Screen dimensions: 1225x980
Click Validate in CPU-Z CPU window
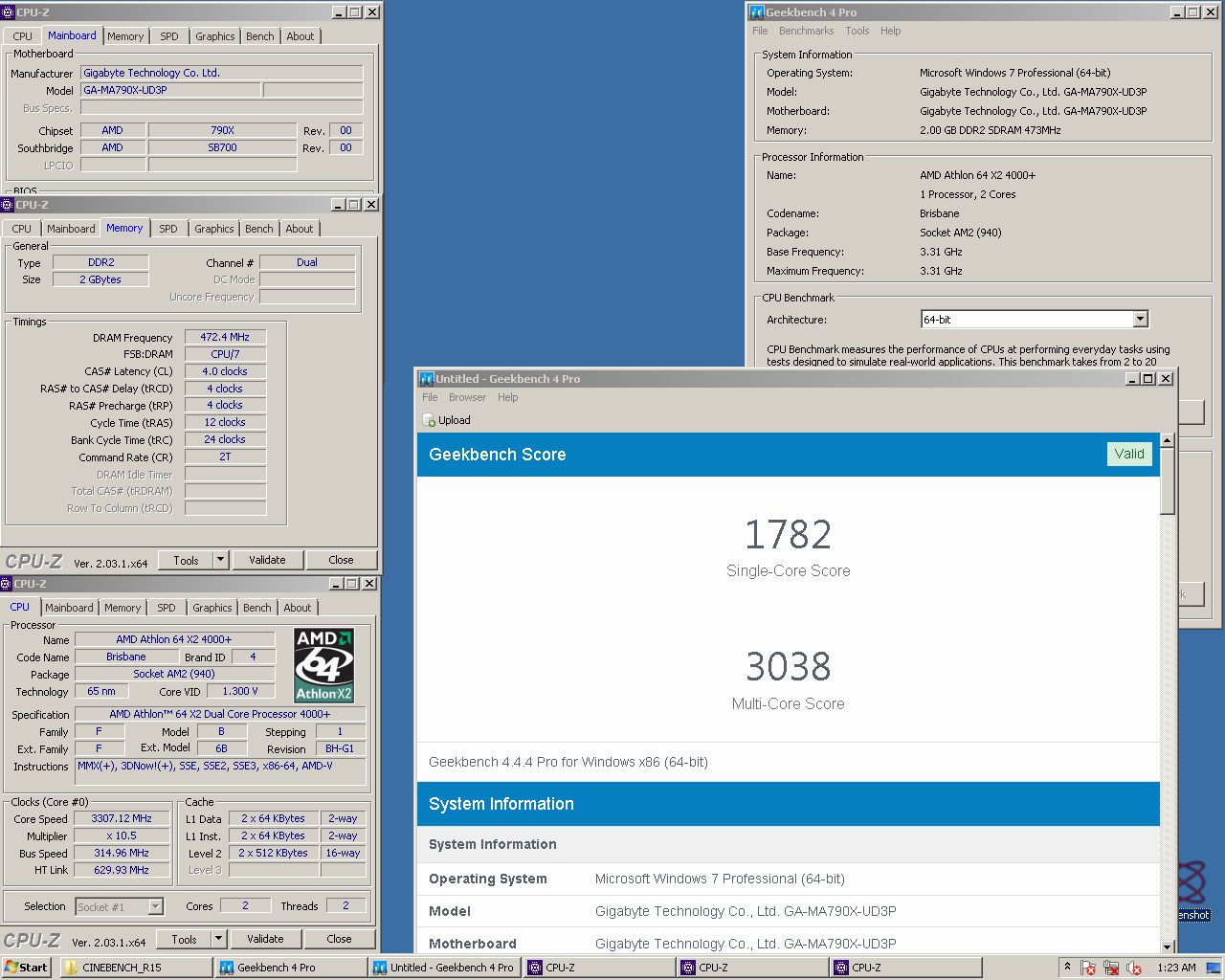(265, 939)
